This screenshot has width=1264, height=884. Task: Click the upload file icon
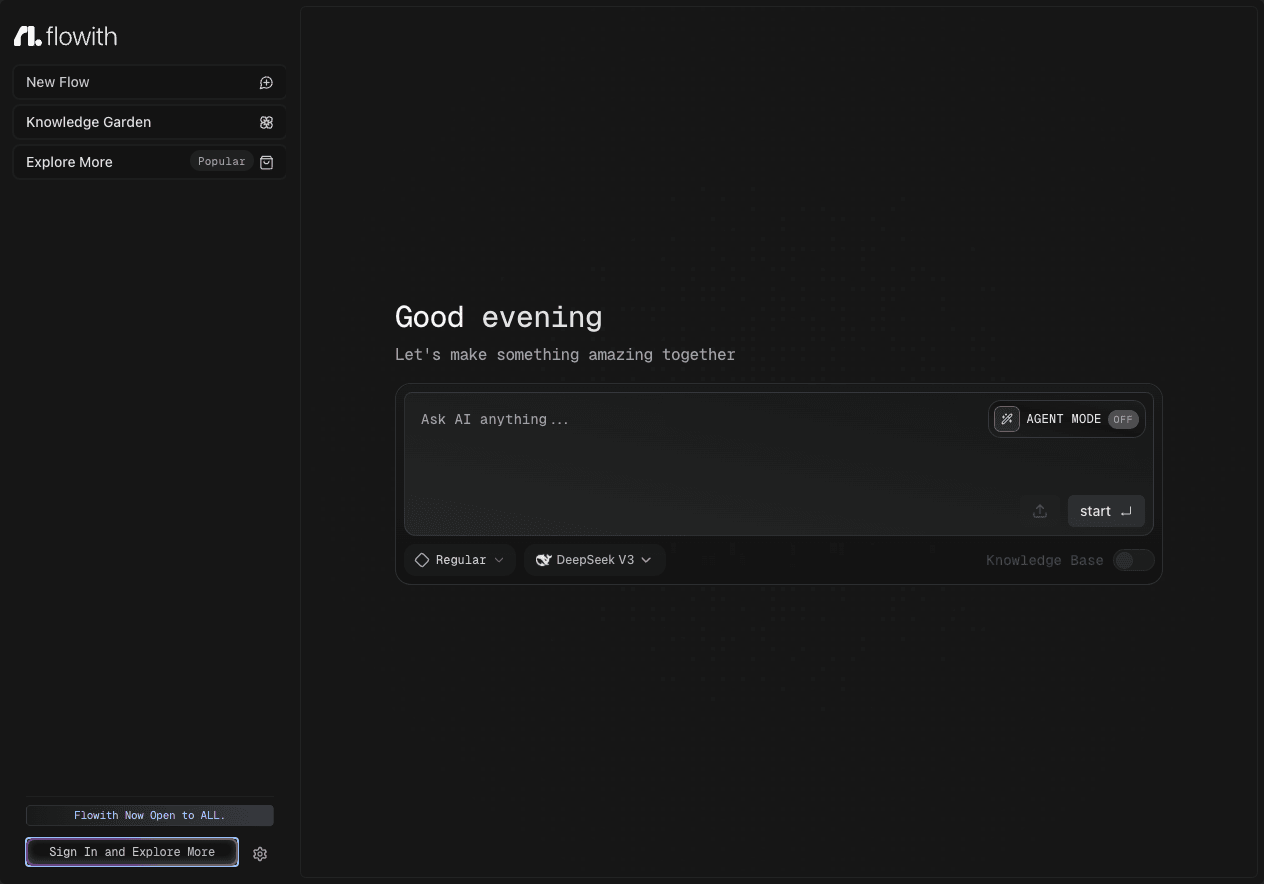point(1040,511)
